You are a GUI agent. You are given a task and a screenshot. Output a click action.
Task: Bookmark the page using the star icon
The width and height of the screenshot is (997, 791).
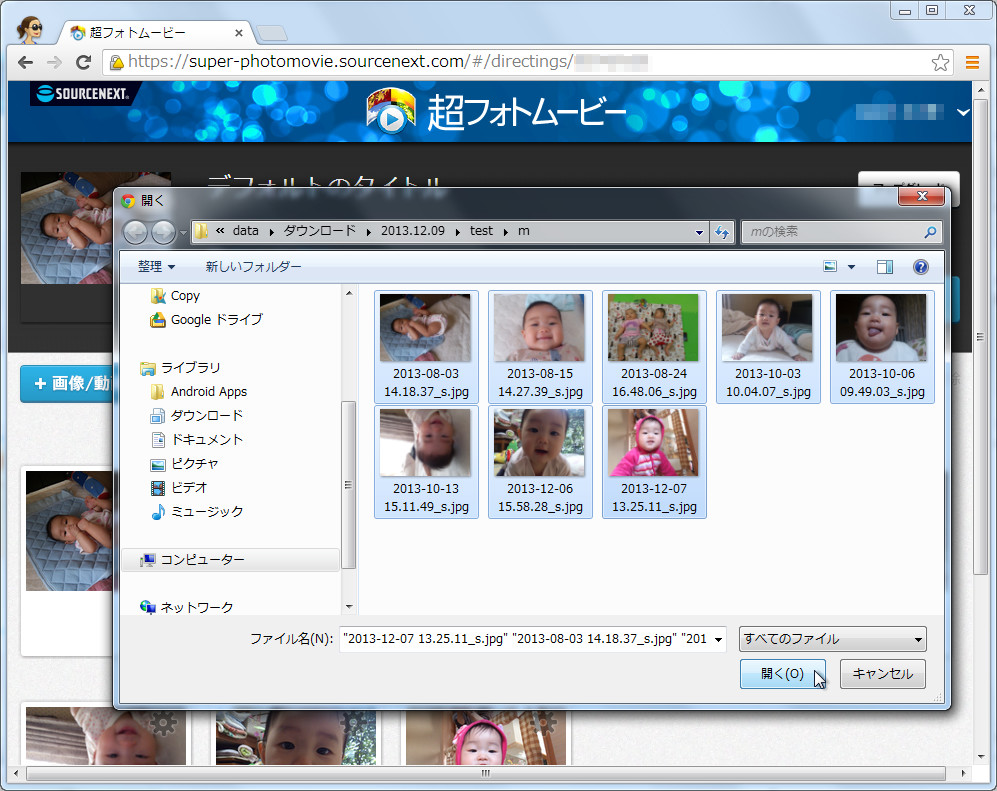(940, 62)
